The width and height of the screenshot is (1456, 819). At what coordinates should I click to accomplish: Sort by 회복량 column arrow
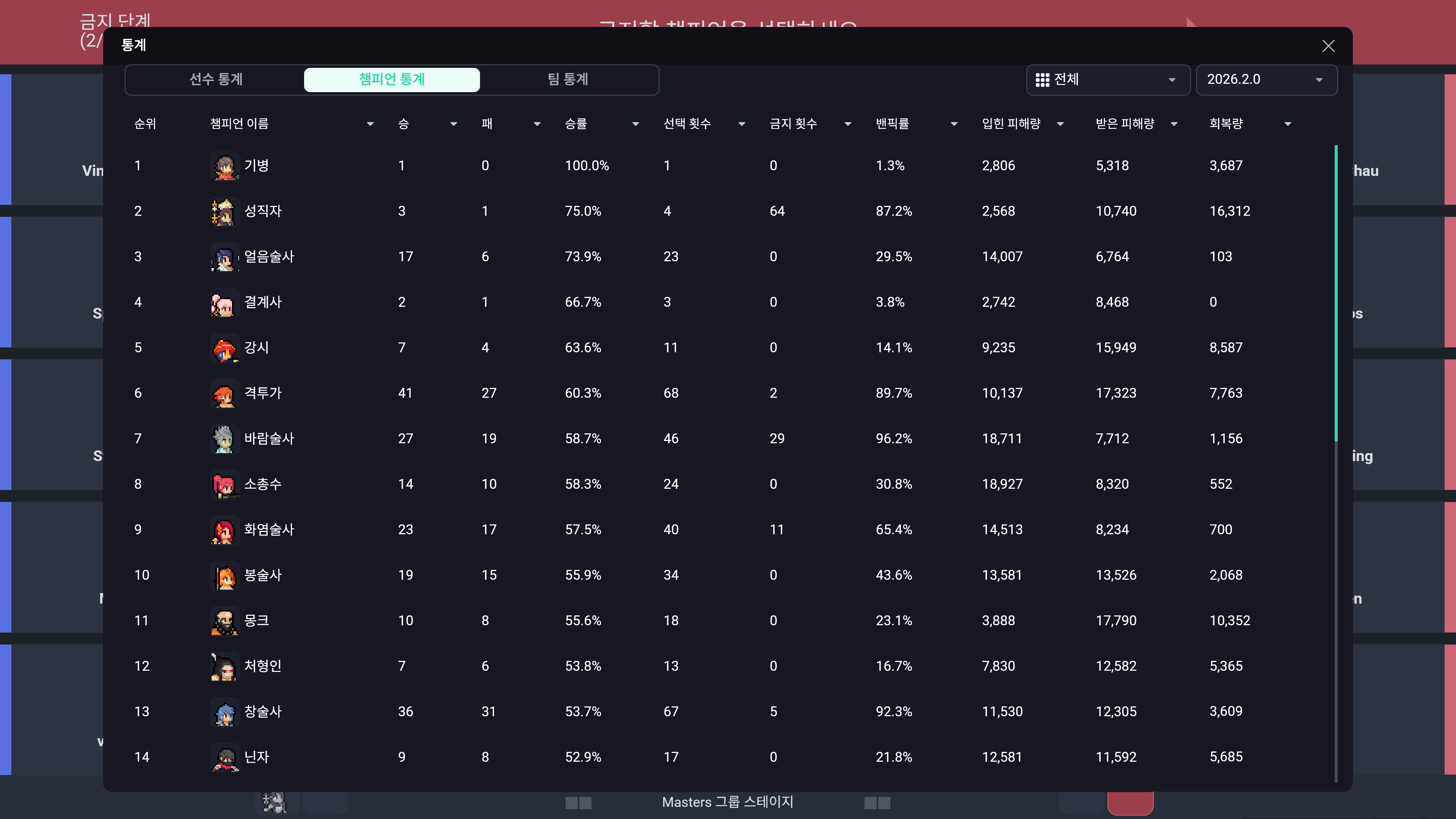[x=1288, y=124]
